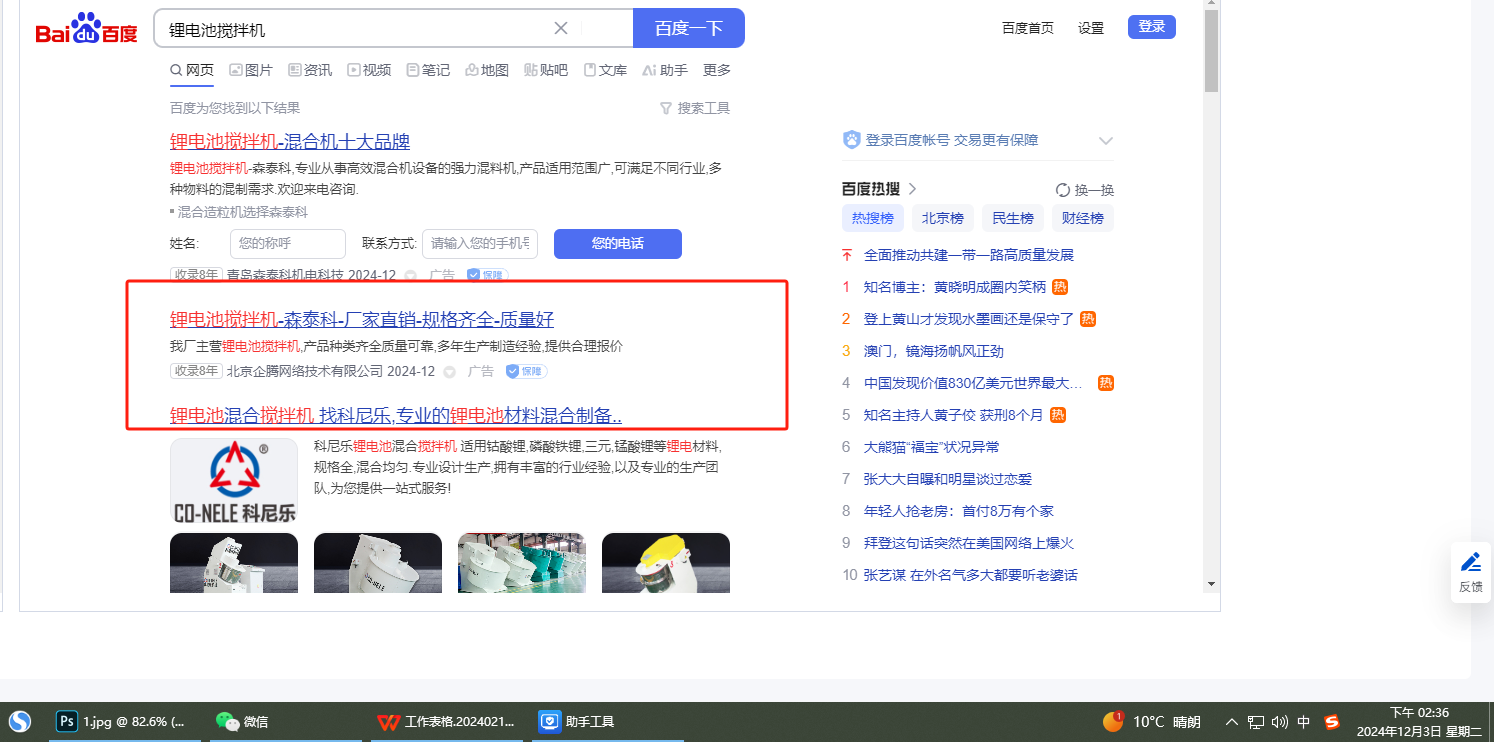Click the 您的电话 submit button
The height and width of the screenshot is (742, 1494).
coord(618,244)
